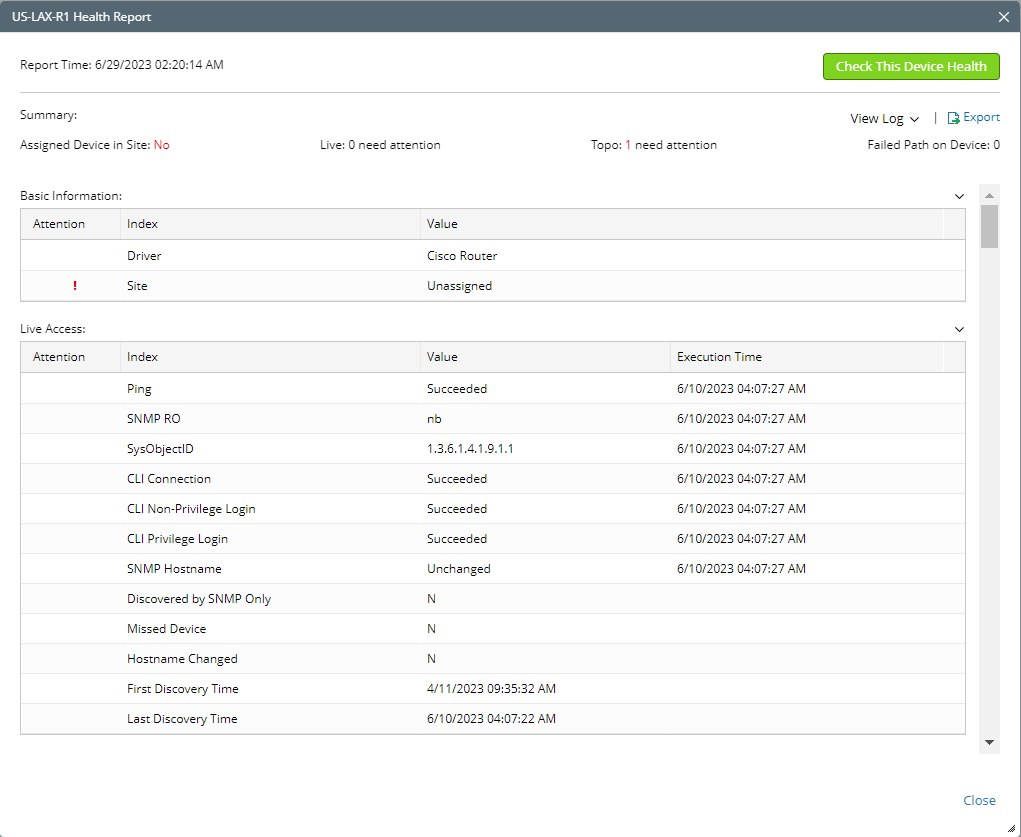Click the red attention mark beside Site
This screenshot has height=837, width=1021.
tap(74, 286)
